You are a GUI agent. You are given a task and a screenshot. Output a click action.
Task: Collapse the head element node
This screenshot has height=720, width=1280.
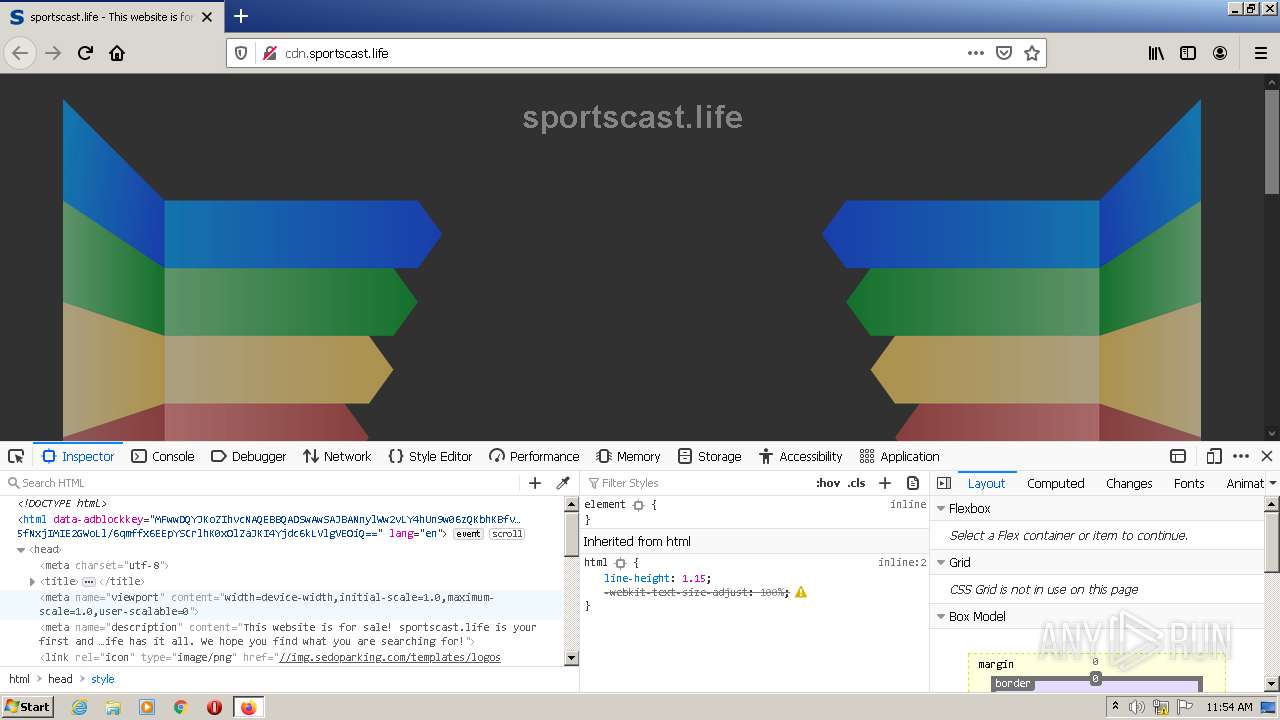pyautogui.click(x=21, y=550)
